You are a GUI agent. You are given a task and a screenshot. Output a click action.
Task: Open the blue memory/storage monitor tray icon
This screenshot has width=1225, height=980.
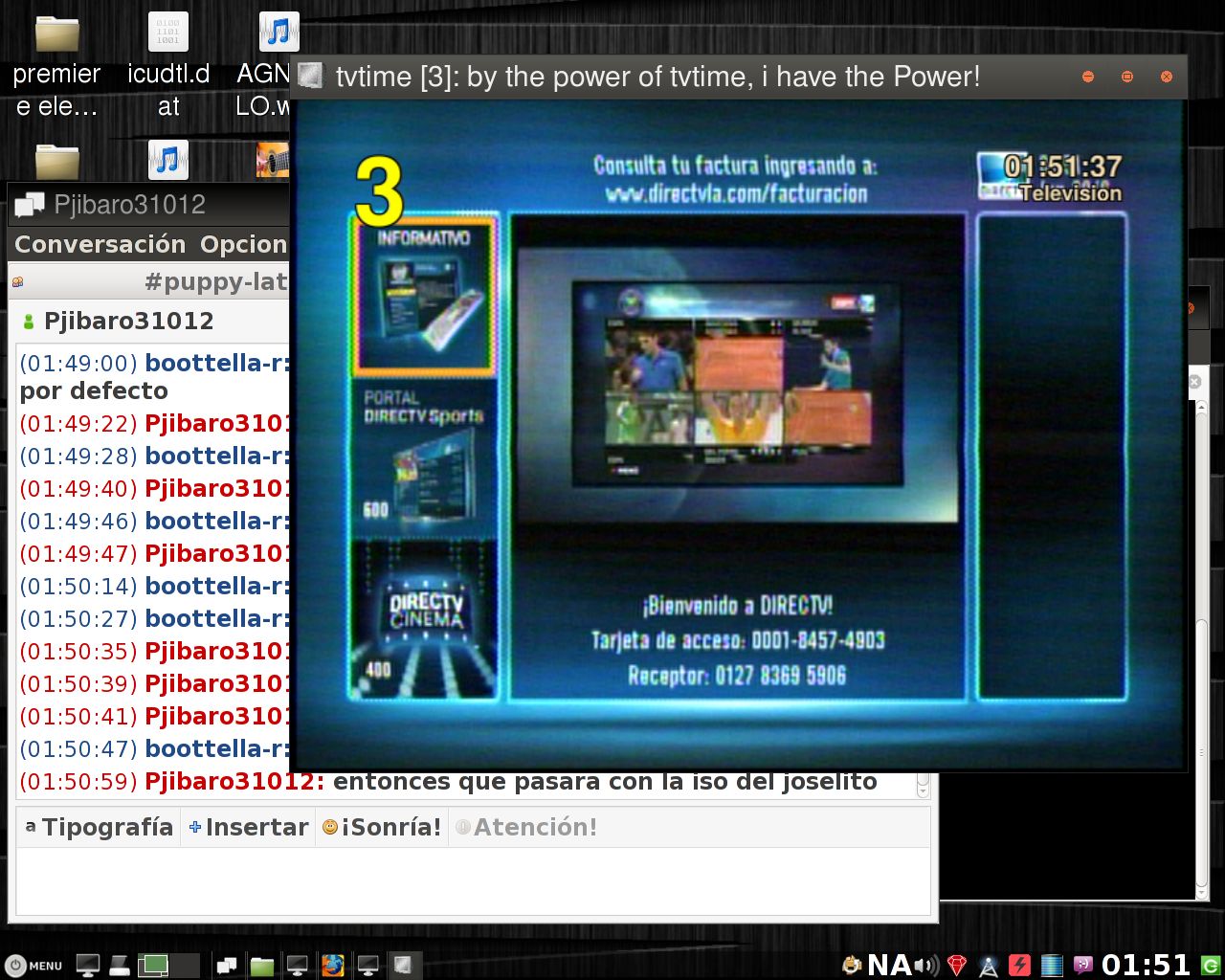point(1052,966)
